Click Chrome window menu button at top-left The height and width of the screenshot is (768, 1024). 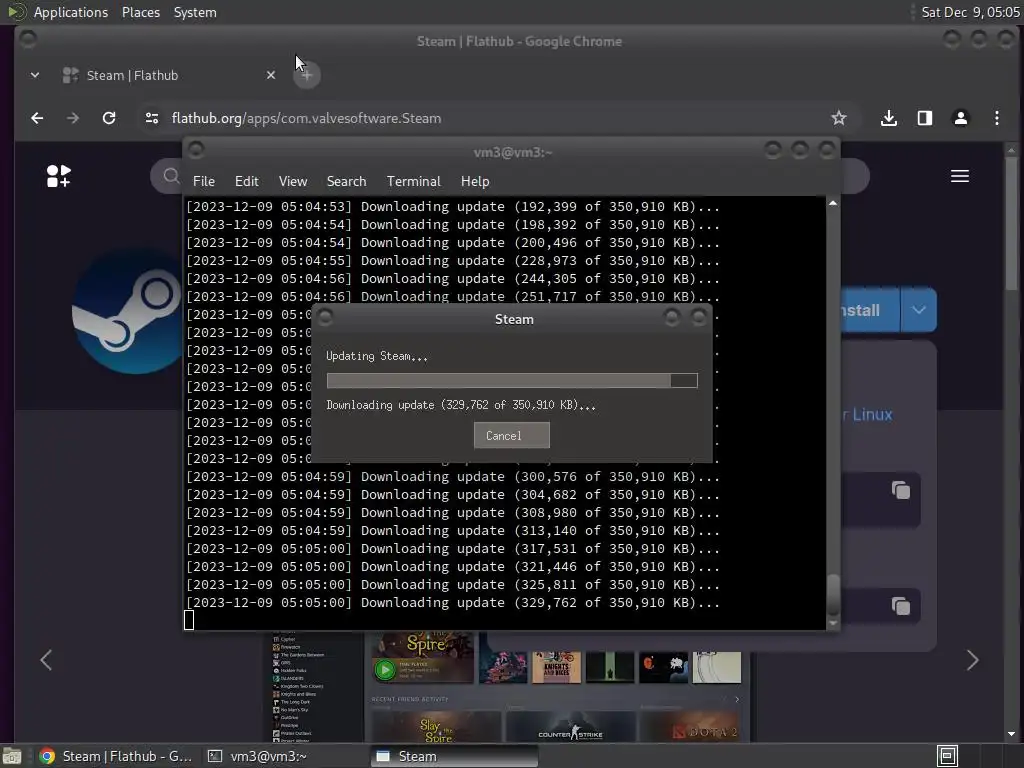point(27,40)
